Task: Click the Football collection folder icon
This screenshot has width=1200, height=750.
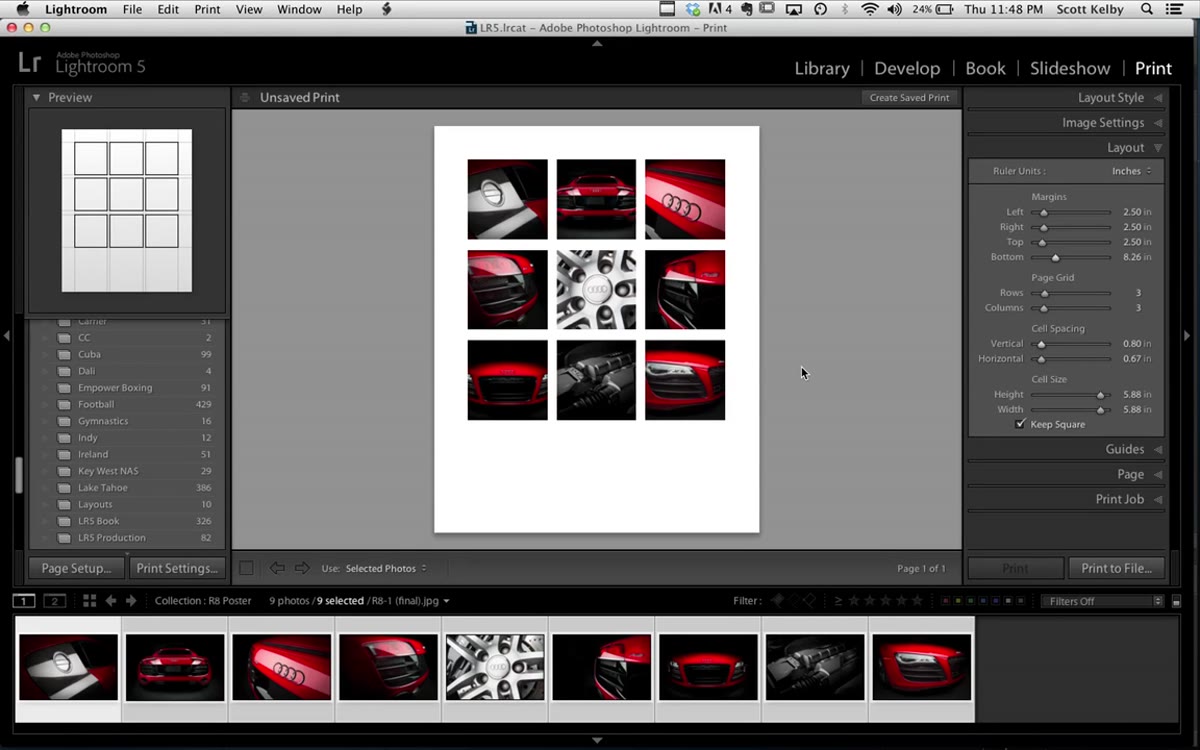Action: (64, 405)
